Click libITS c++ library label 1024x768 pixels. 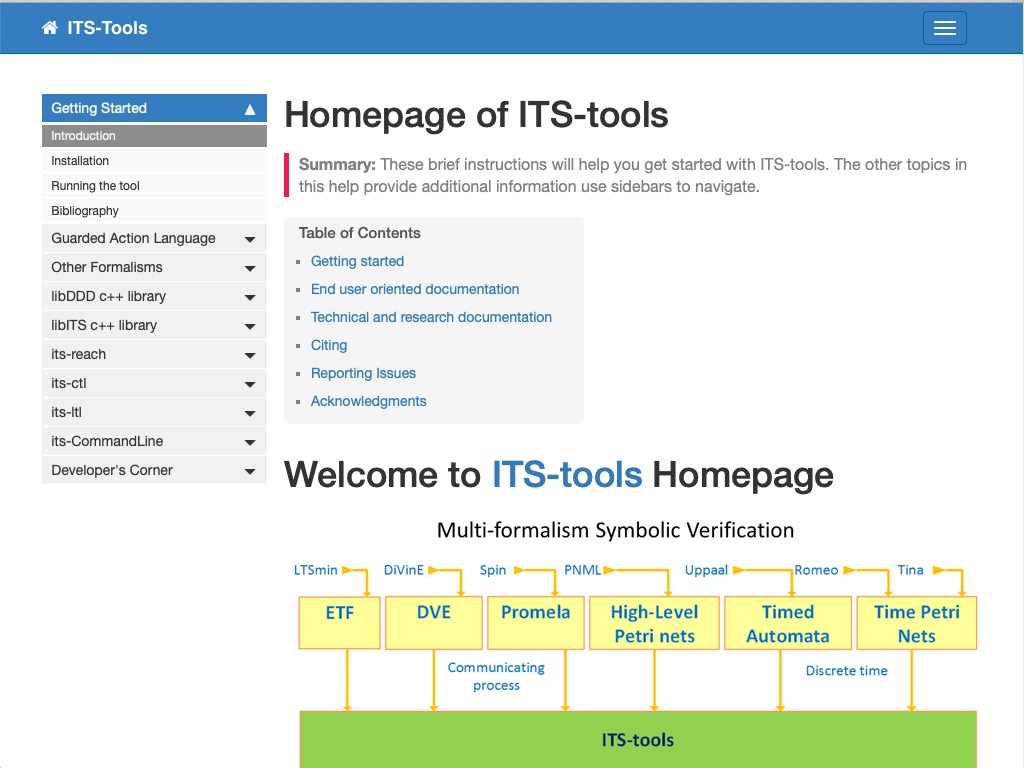(104, 325)
